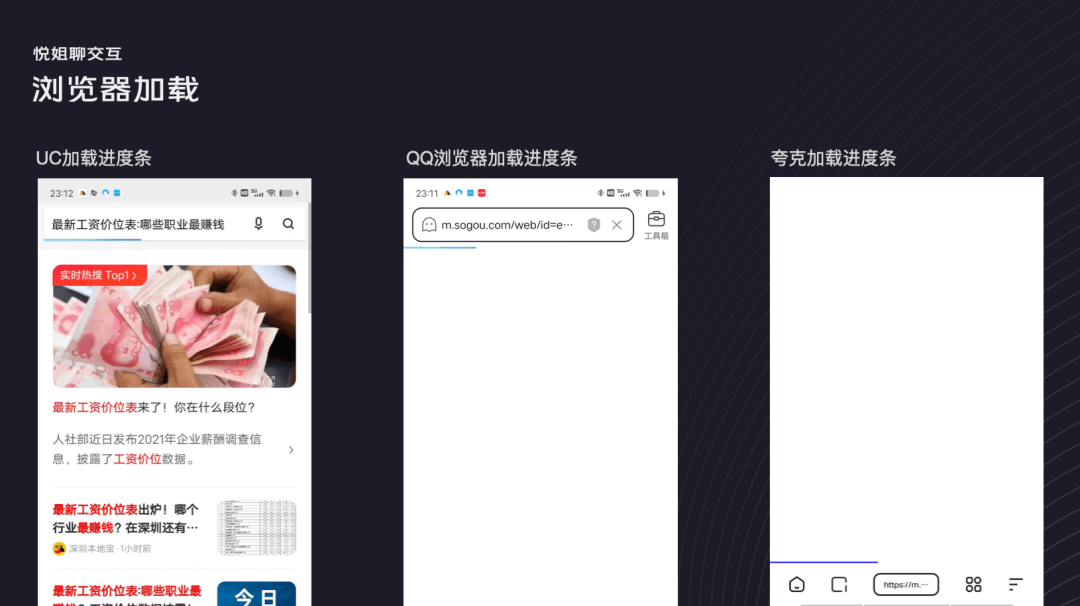Click the UC page scrollbar

[x=309, y=258]
